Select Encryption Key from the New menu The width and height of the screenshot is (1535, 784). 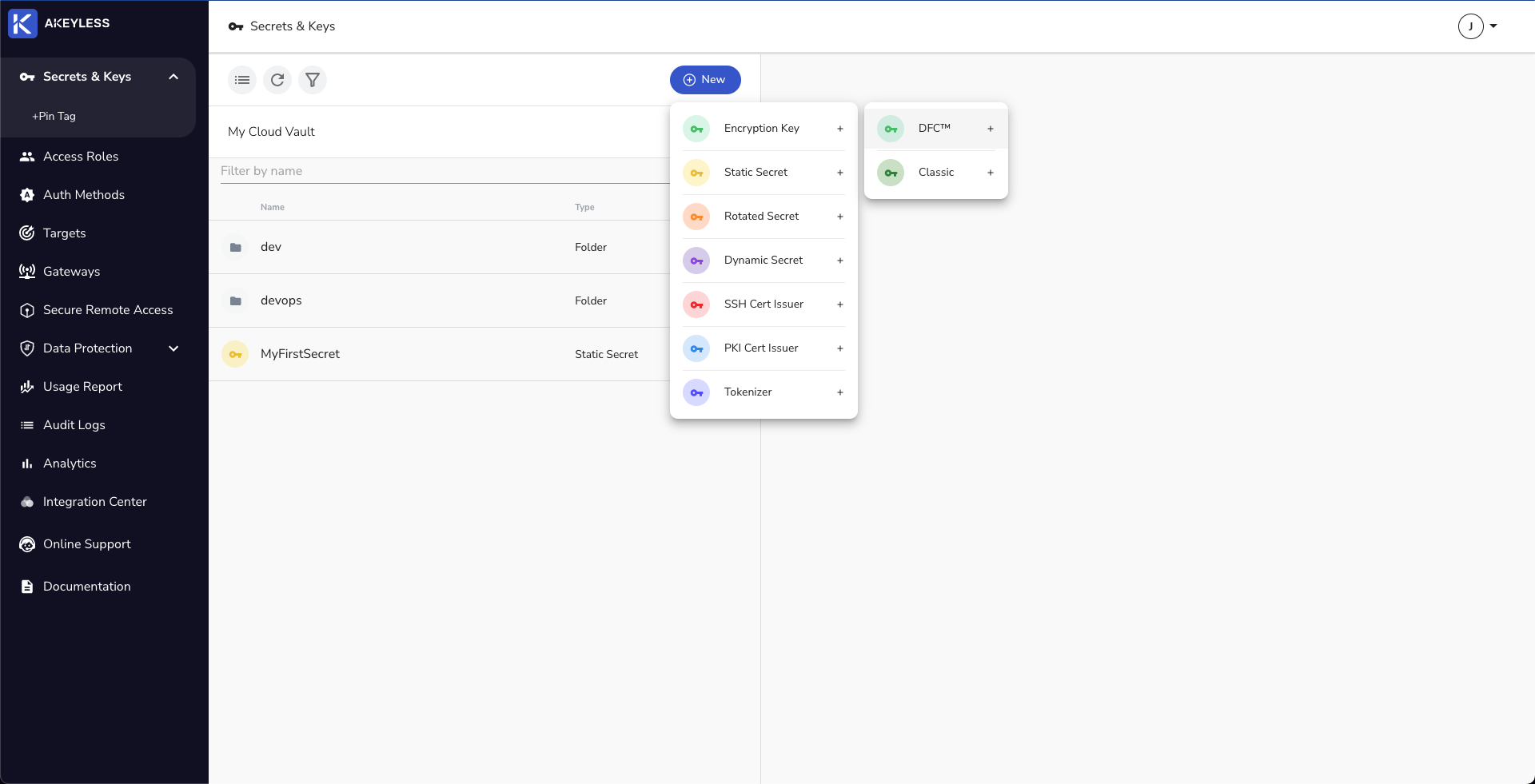(764, 129)
